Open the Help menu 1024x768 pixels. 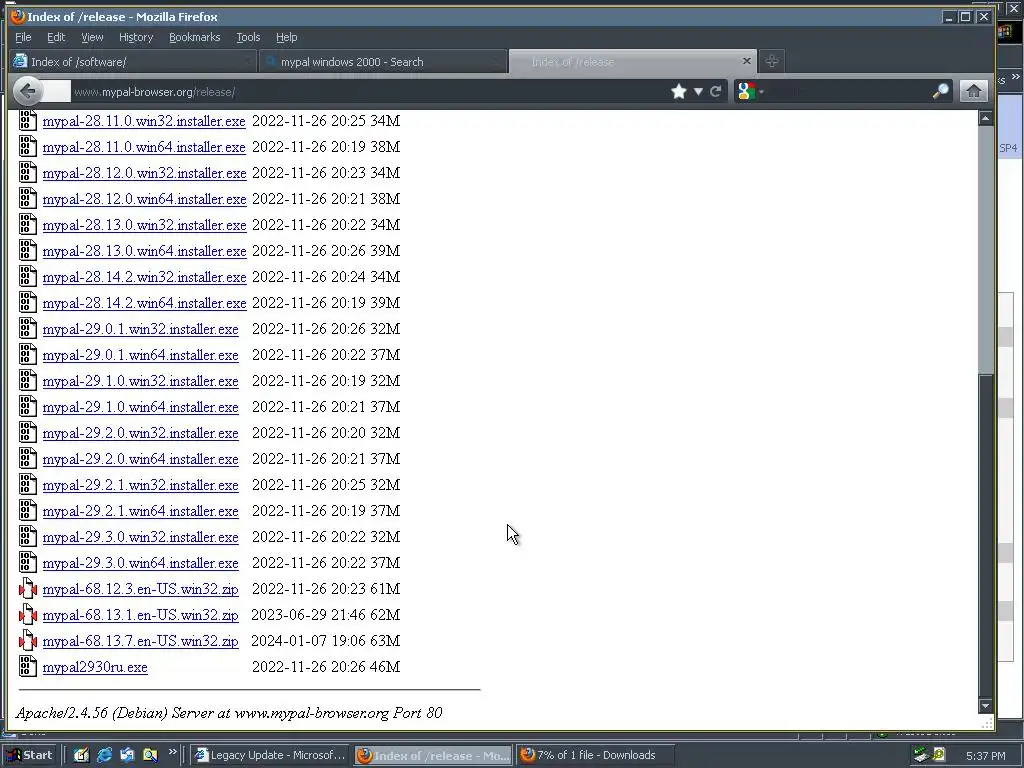(x=287, y=37)
